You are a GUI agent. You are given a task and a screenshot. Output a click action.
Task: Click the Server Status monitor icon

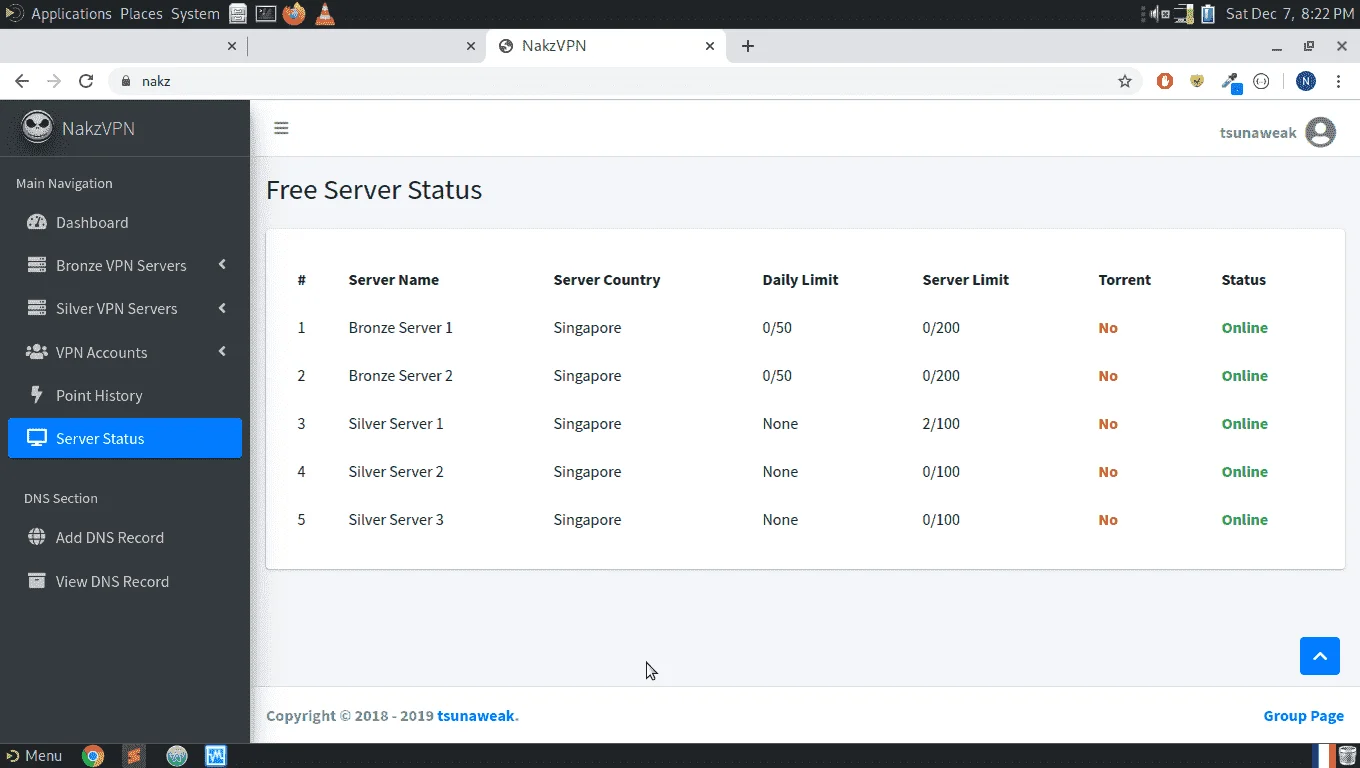(37, 438)
